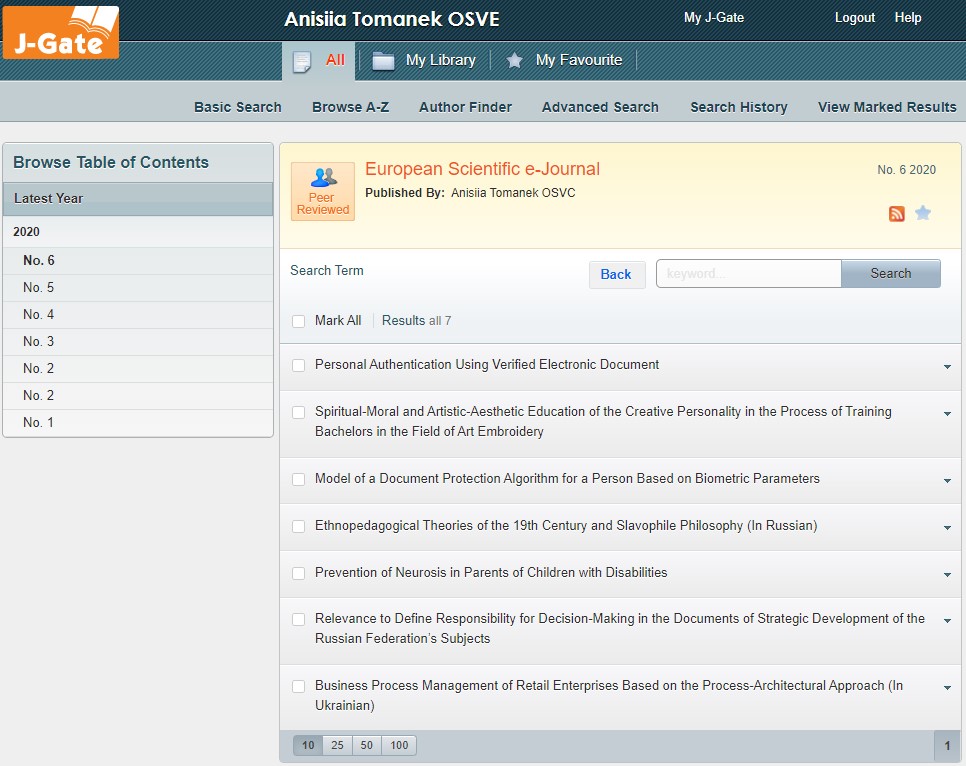The width and height of the screenshot is (966, 766).
Task: Click the folder icon for My Library
Action: (x=383, y=61)
